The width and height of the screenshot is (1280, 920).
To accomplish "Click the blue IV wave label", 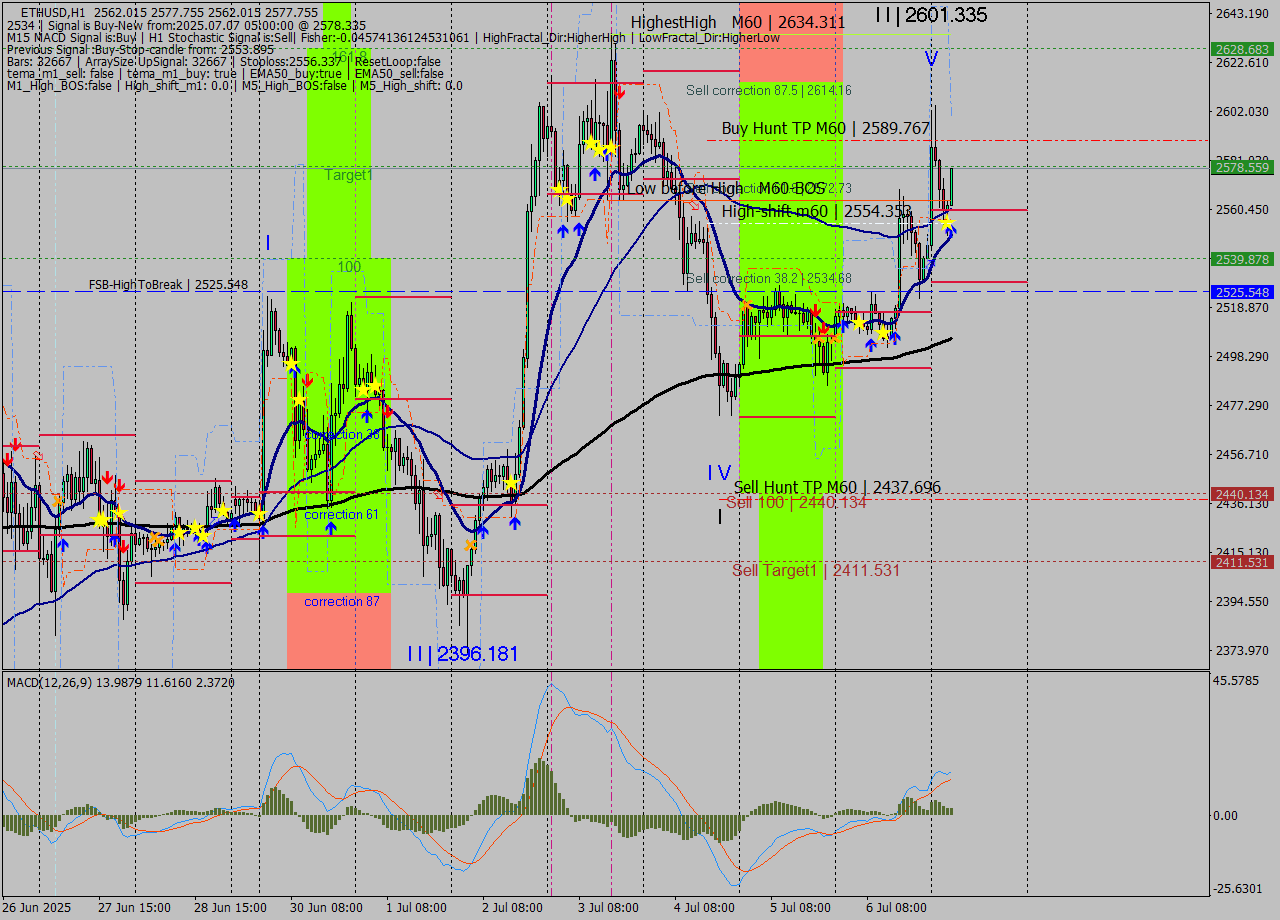I will [719, 472].
